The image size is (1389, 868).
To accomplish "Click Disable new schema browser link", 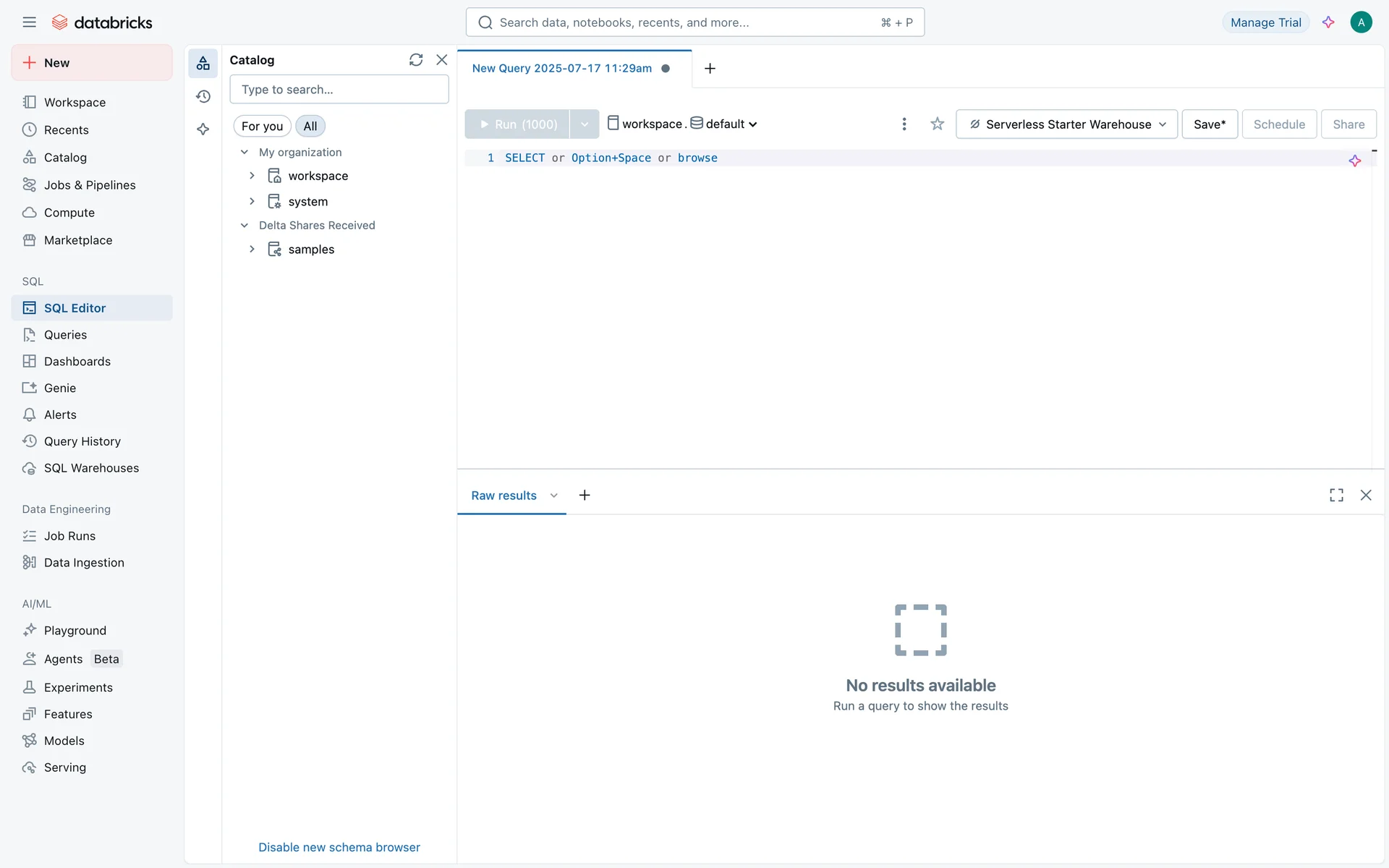I will pos(339,847).
